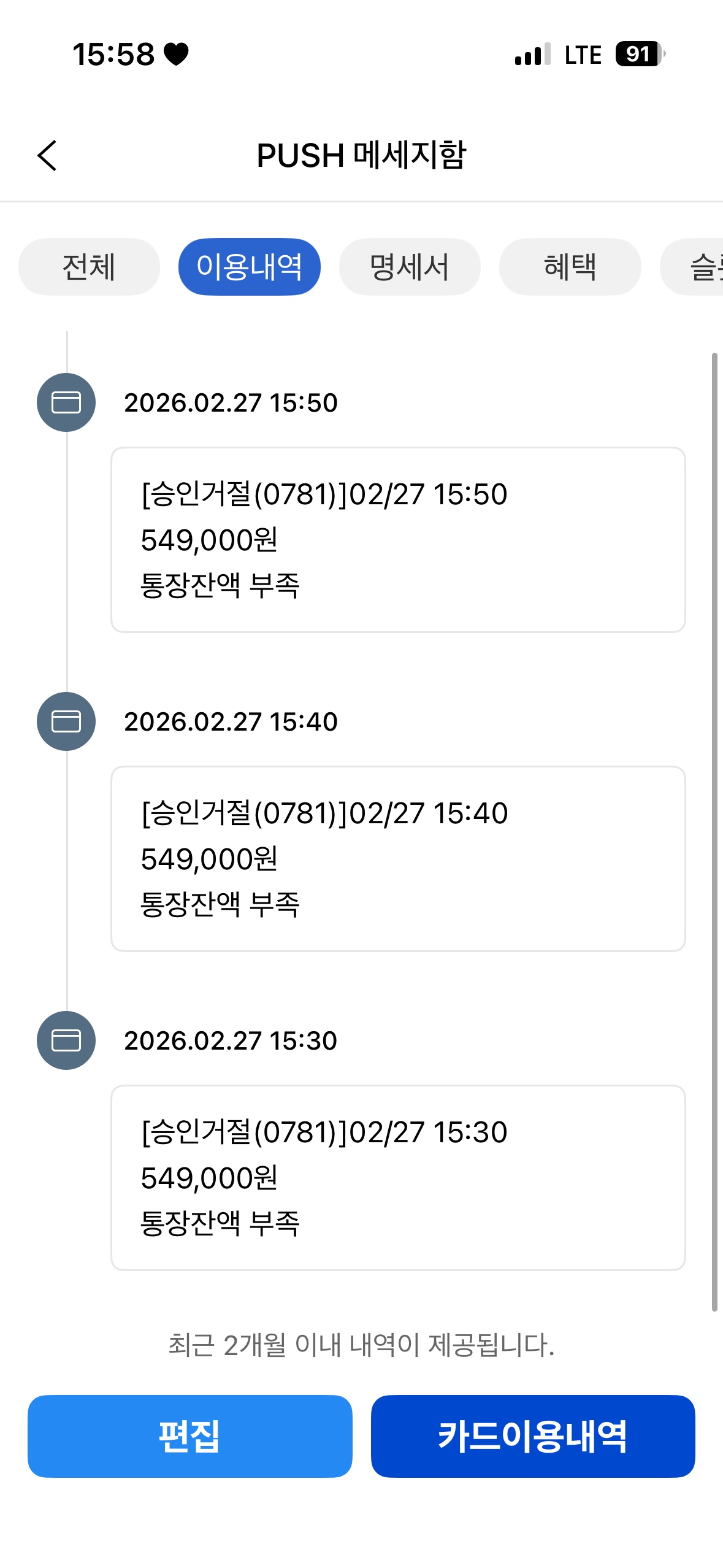Select the 전체 filter tab

[x=89, y=267]
